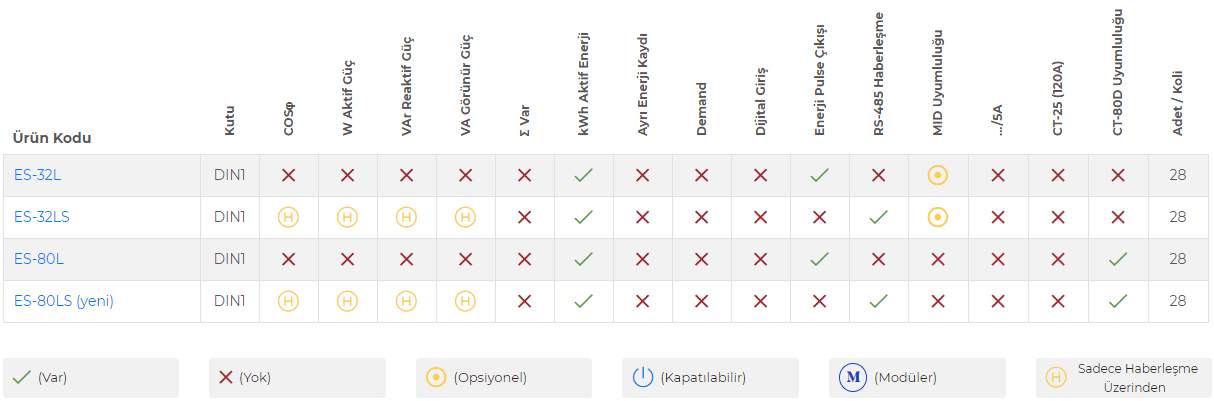The height and width of the screenshot is (401, 1214).
Task: Click the CT-80D Uyumluluğu checkmark for ES-80L
Action: tap(1119, 259)
